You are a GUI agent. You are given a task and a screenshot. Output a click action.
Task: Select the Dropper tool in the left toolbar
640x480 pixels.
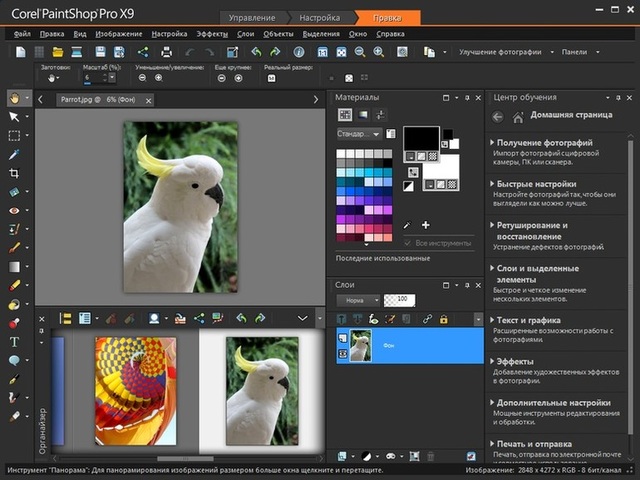tap(14, 154)
